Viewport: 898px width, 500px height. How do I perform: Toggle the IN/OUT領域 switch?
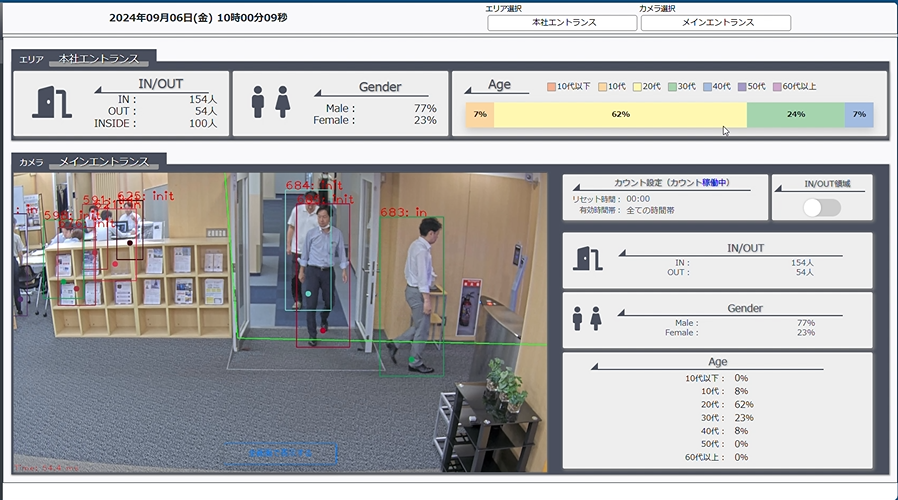pyautogui.click(x=822, y=207)
